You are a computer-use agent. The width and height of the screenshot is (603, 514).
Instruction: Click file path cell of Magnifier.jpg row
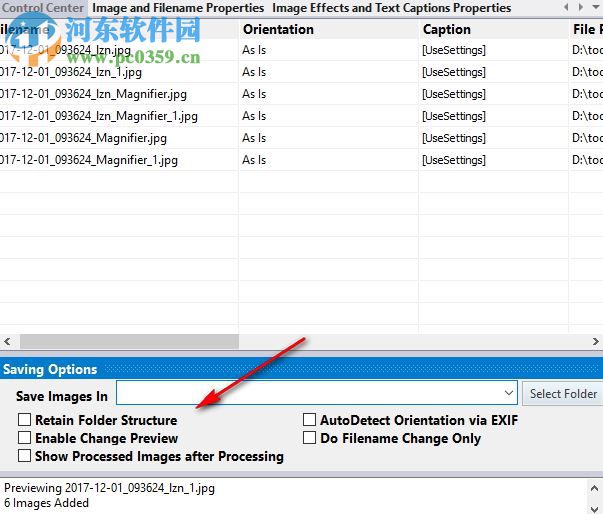586,138
